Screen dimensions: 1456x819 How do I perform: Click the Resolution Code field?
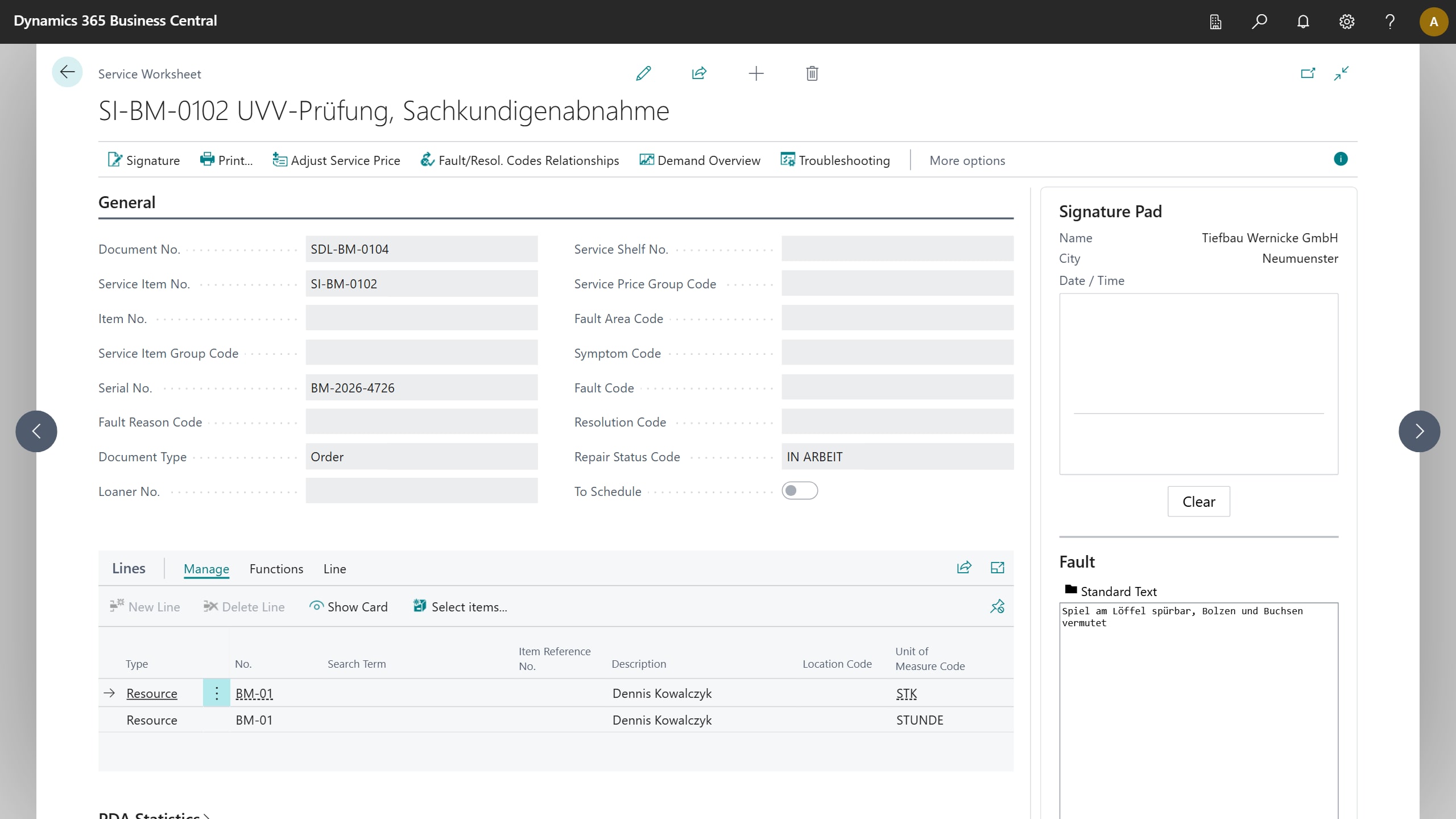pos(897,422)
